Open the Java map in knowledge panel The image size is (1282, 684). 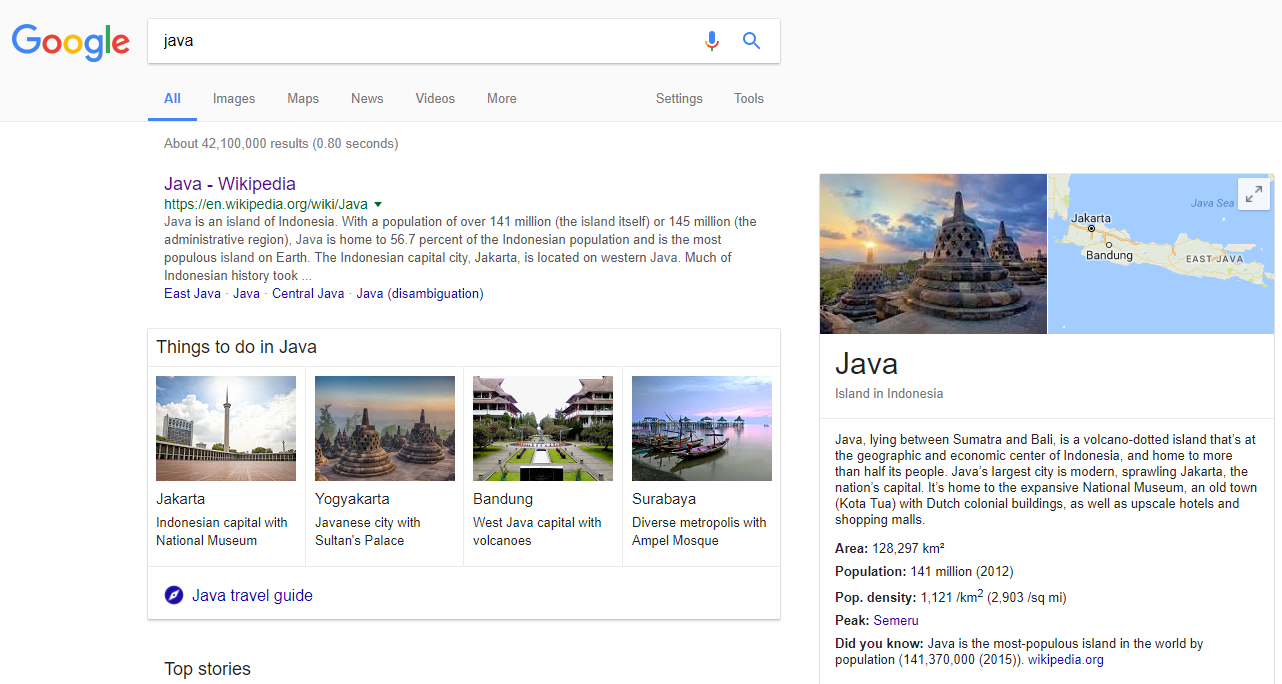1162,254
